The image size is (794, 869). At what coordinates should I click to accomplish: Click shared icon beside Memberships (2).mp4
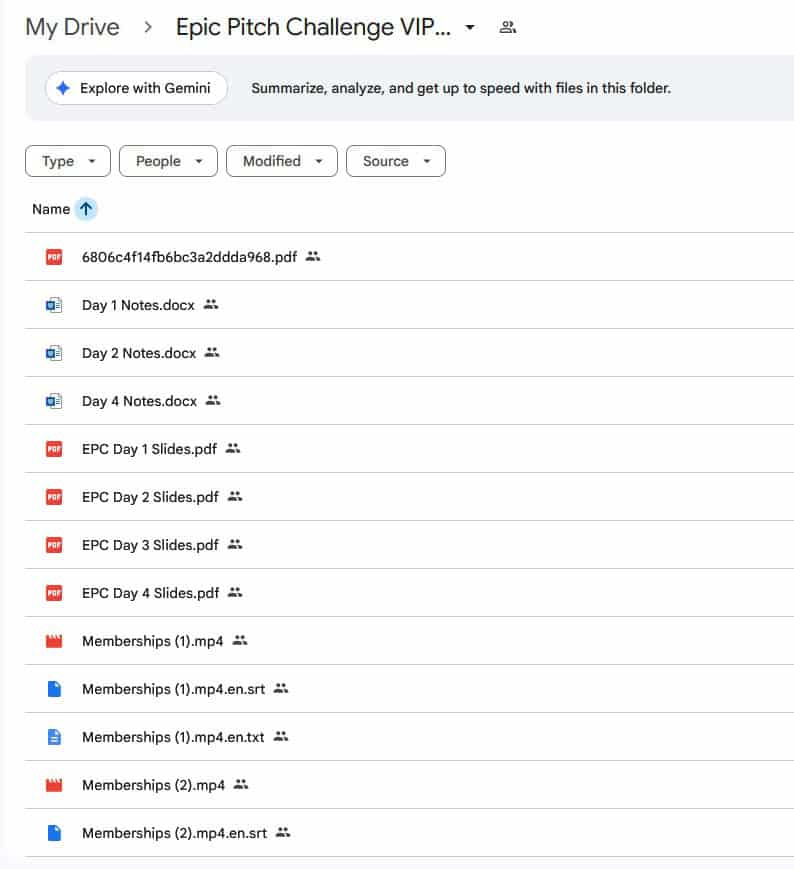coord(241,784)
